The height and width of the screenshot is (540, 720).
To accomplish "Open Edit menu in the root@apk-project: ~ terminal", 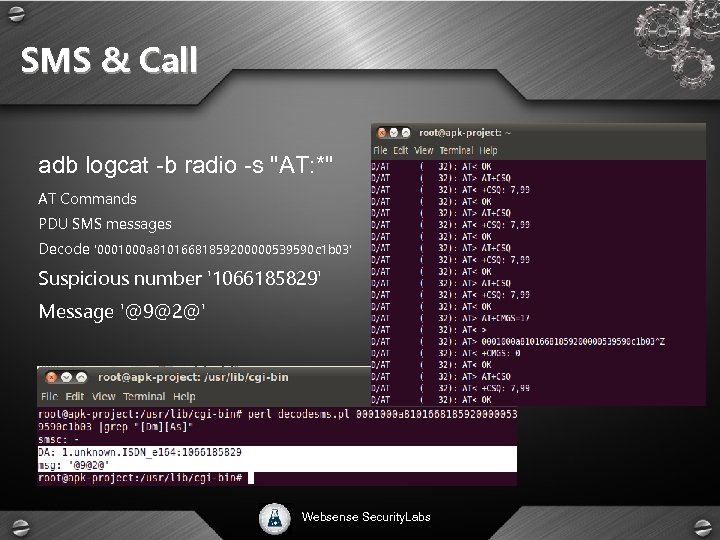I will point(400,150).
